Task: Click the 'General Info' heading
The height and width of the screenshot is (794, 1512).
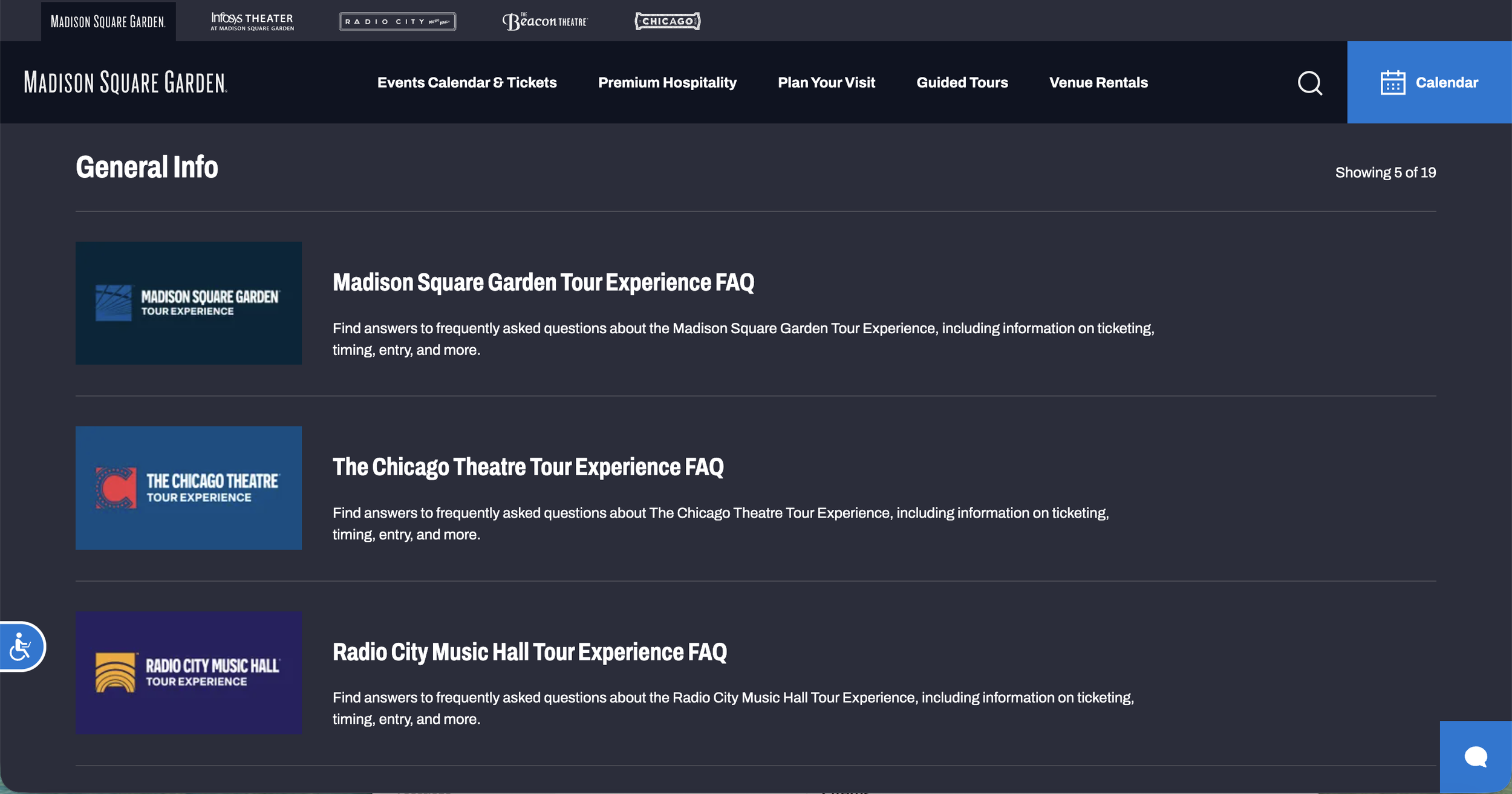Action: 147,167
